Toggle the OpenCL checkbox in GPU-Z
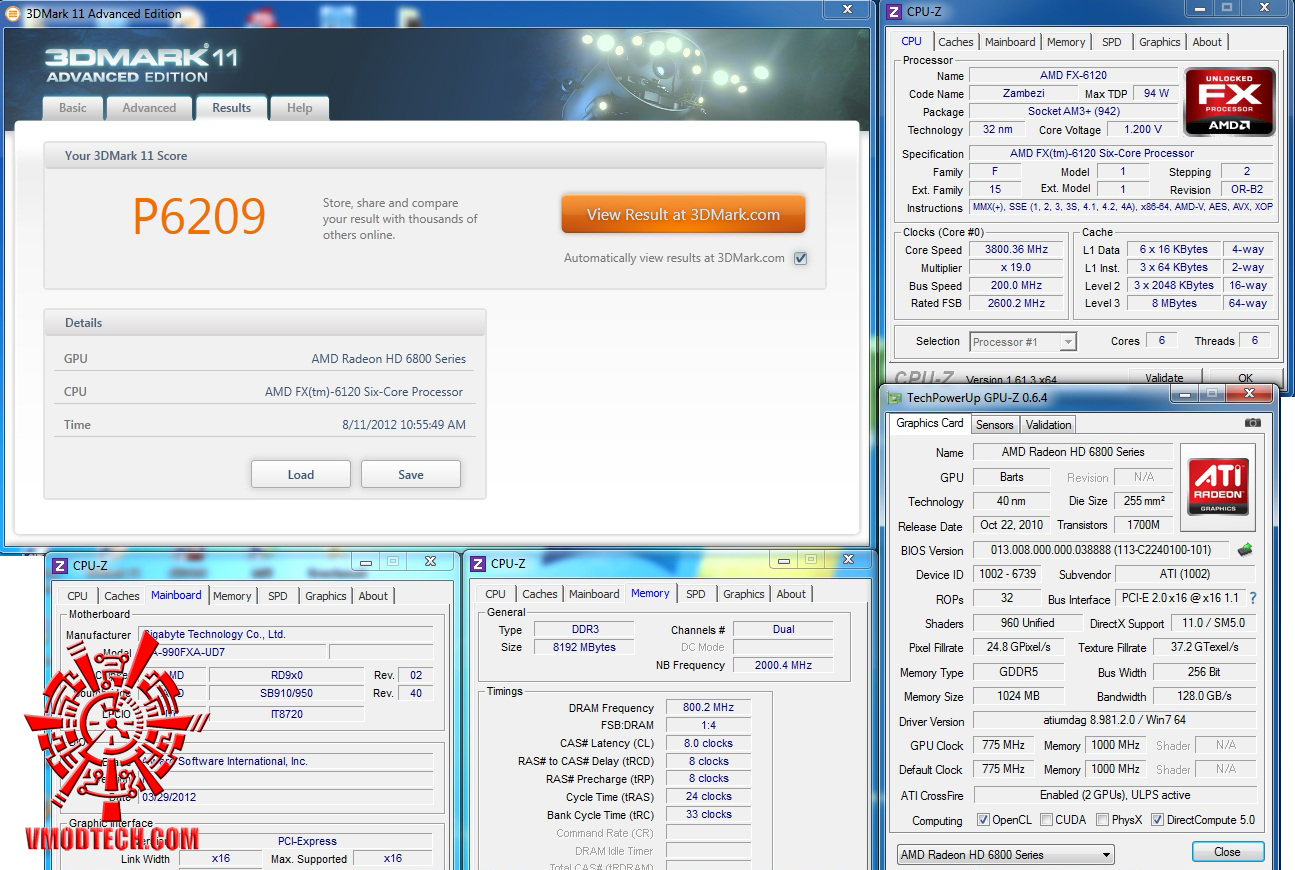The width and height of the screenshot is (1295, 870). click(x=983, y=820)
